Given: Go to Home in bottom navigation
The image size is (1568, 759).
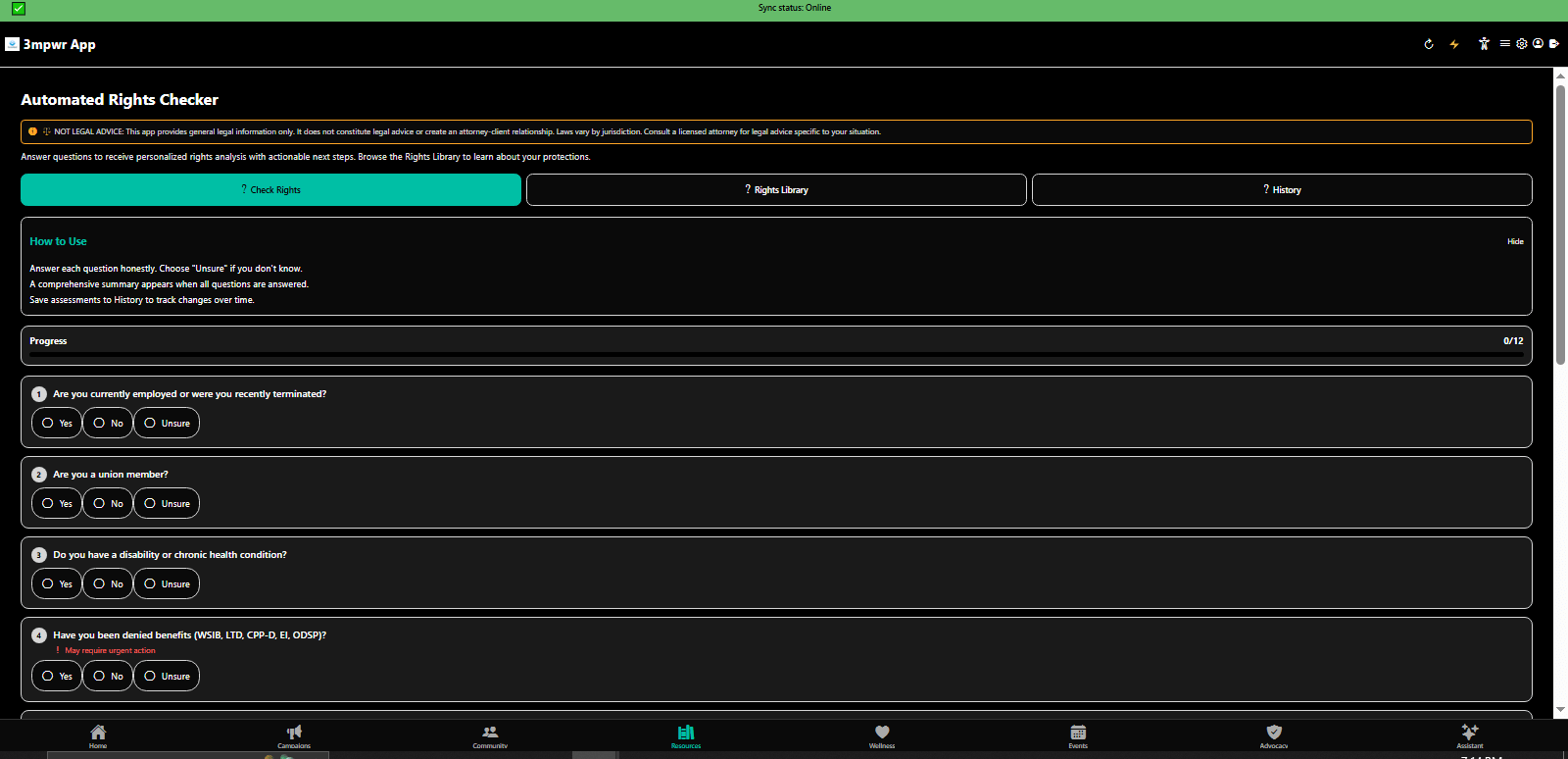Looking at the screenshot, I should click(x=98, y=736).
